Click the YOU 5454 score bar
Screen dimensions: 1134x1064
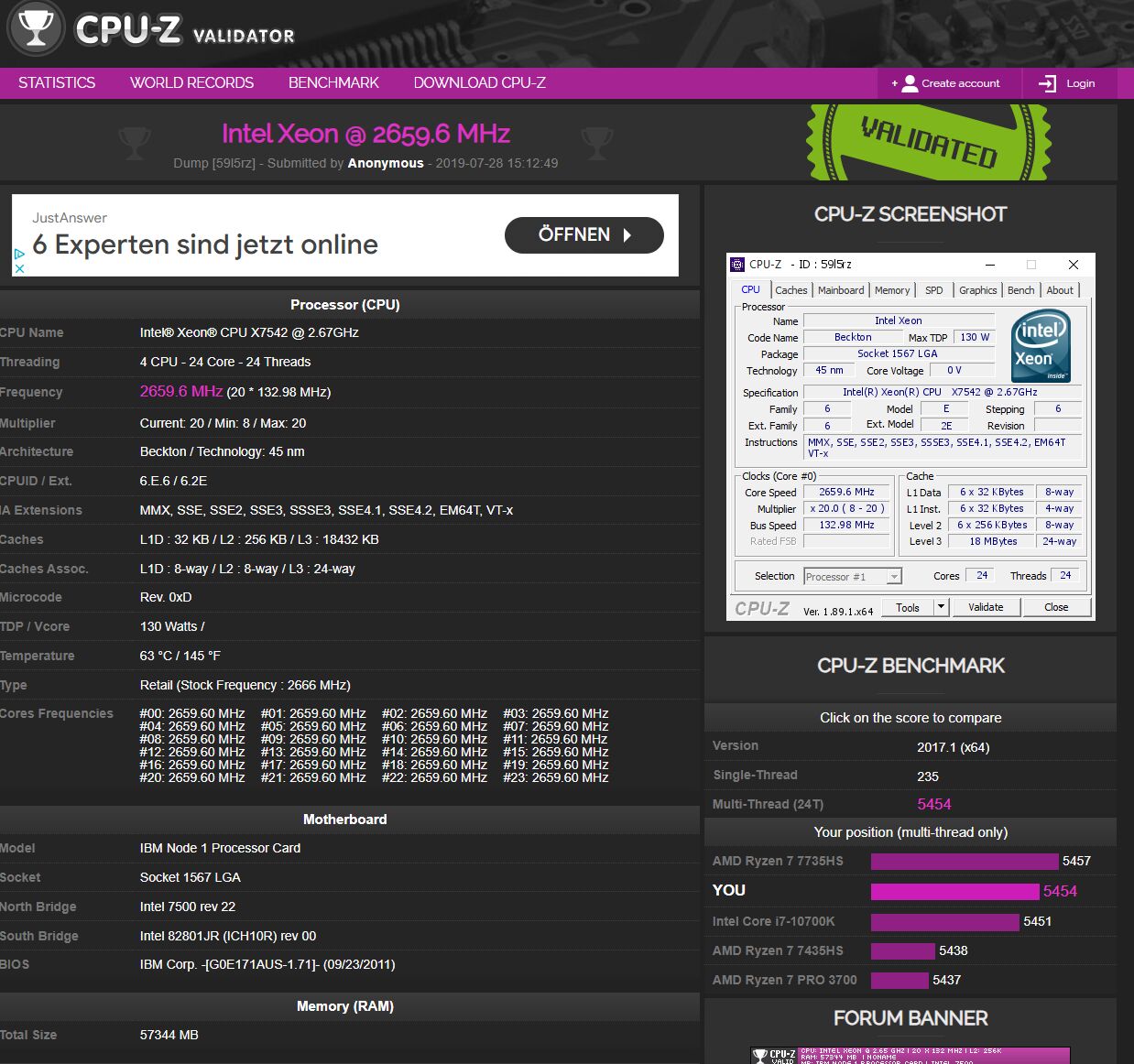[955, 891]
